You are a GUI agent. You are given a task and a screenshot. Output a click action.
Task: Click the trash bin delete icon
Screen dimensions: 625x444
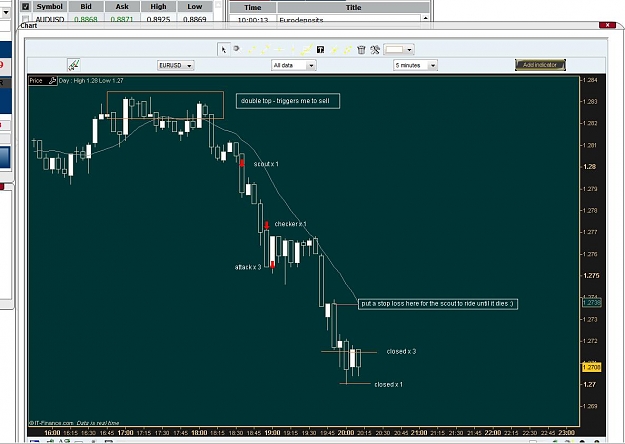coord(361,49)
